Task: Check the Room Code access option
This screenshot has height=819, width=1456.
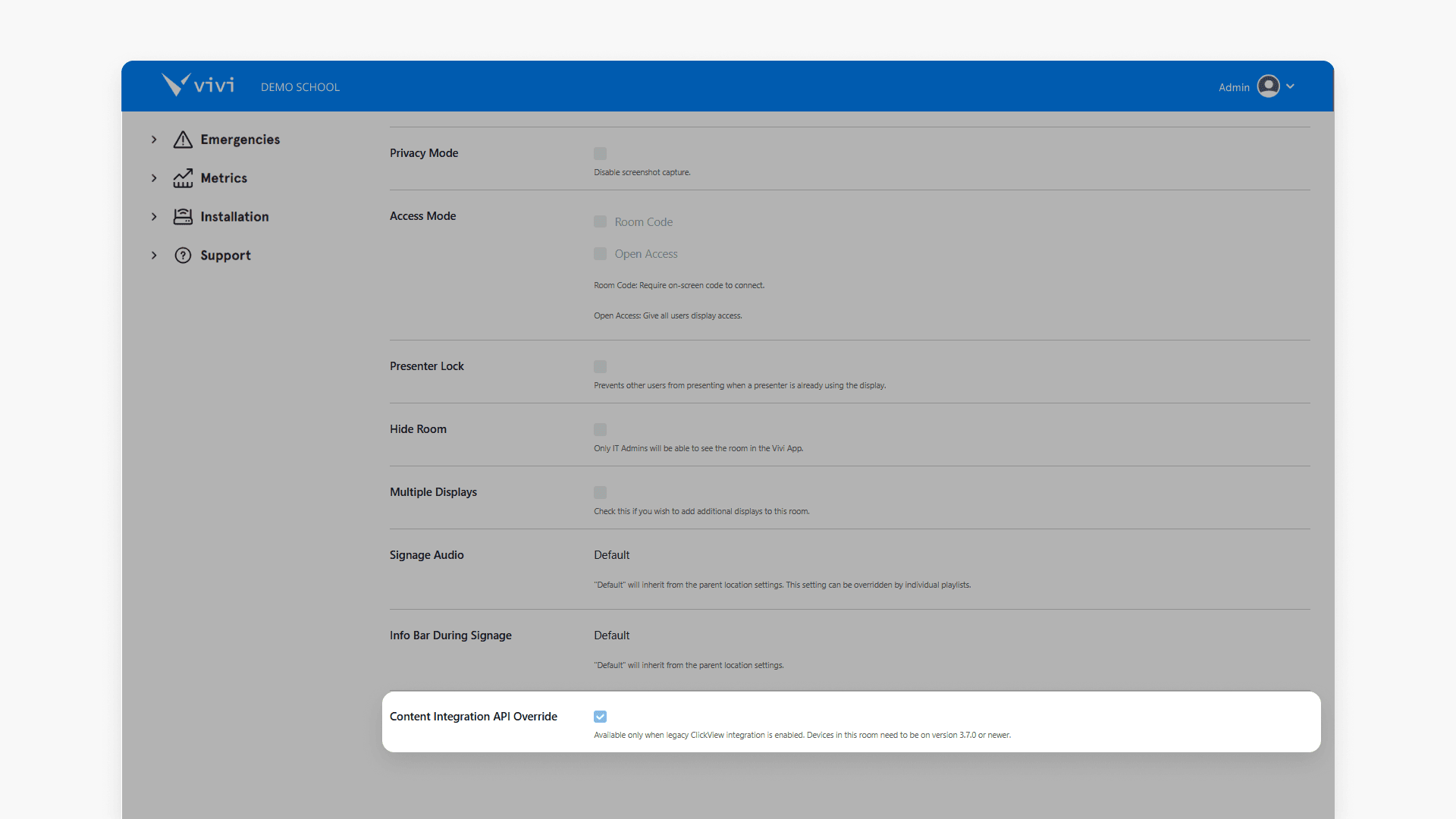Action: 600,221
